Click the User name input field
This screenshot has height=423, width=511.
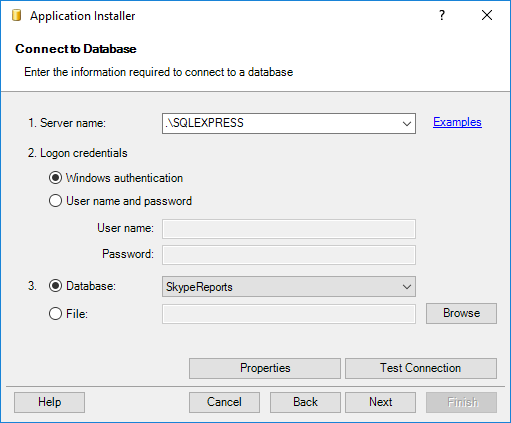click(289, 229)
